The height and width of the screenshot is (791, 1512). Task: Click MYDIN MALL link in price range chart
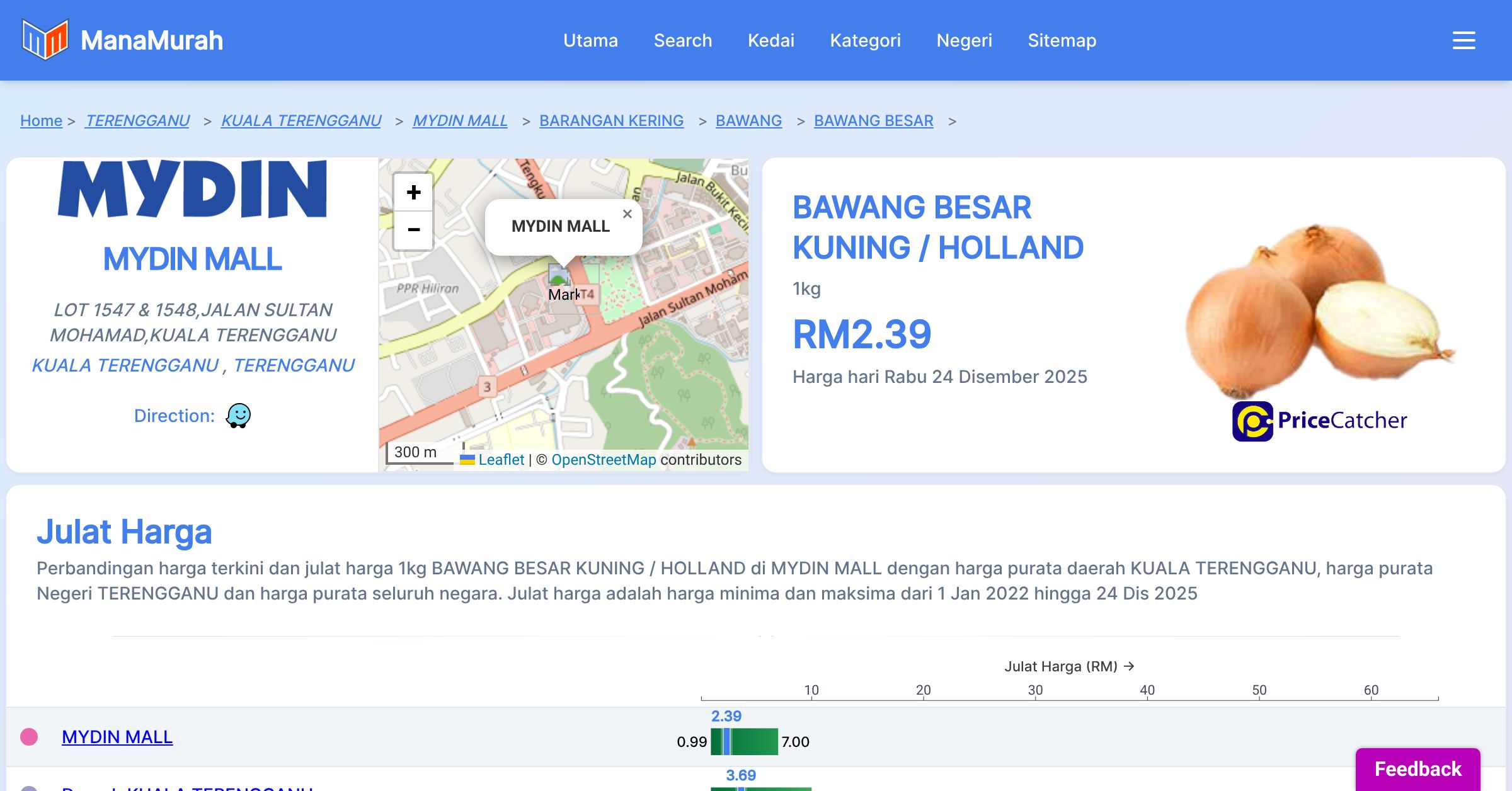pyautogui.click(x=117, y=737)
